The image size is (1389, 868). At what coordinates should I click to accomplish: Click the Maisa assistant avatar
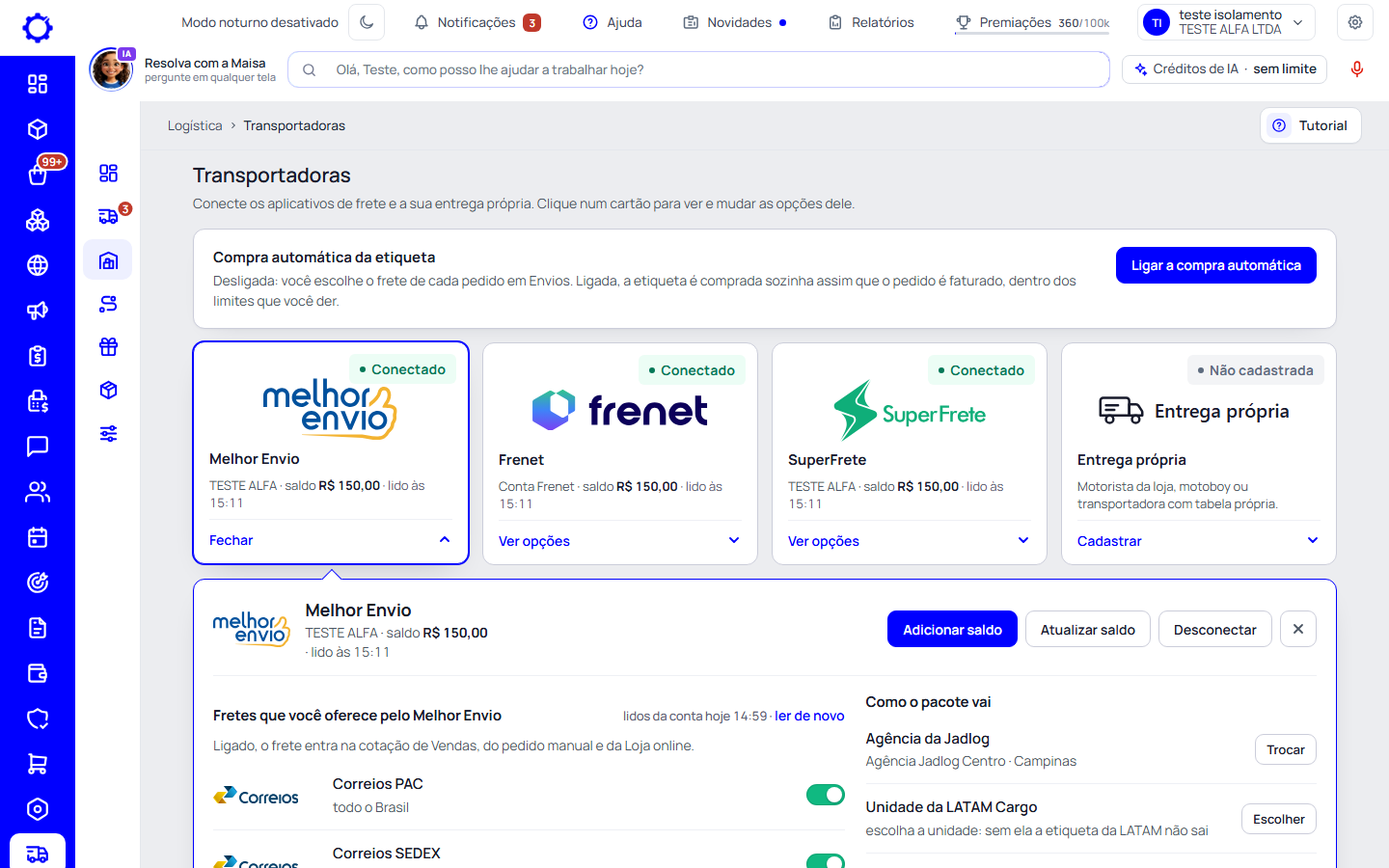pyautogui.click(x=111, y=69)
